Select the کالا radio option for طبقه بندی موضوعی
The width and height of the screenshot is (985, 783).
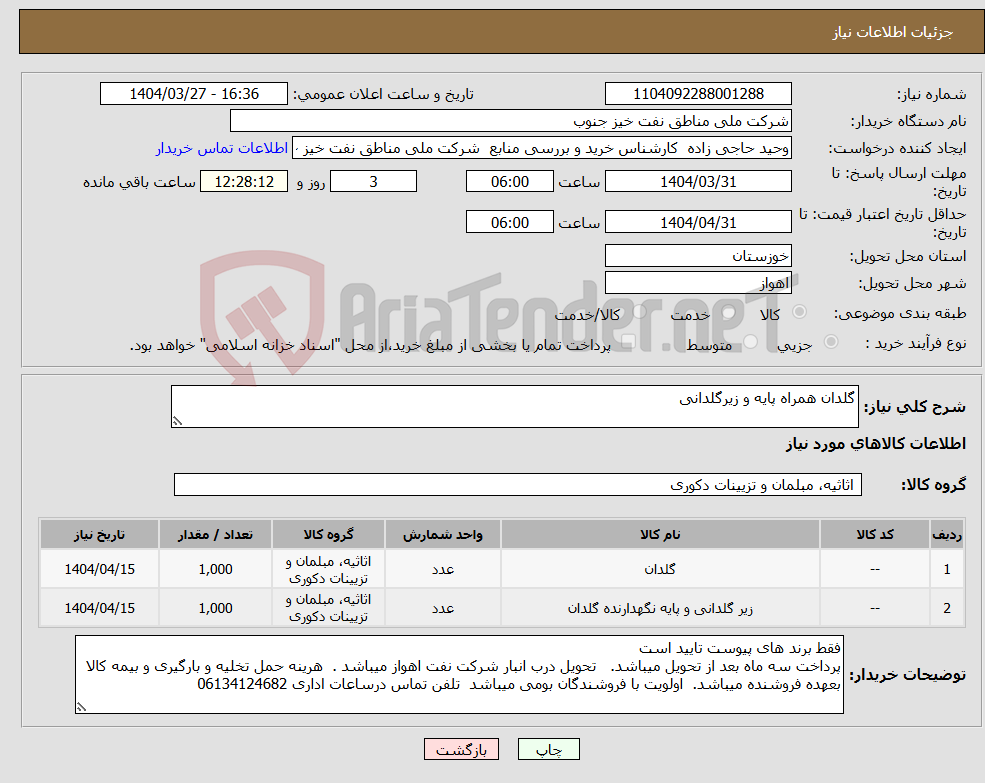pyautogui.click(x=800, y=310)
